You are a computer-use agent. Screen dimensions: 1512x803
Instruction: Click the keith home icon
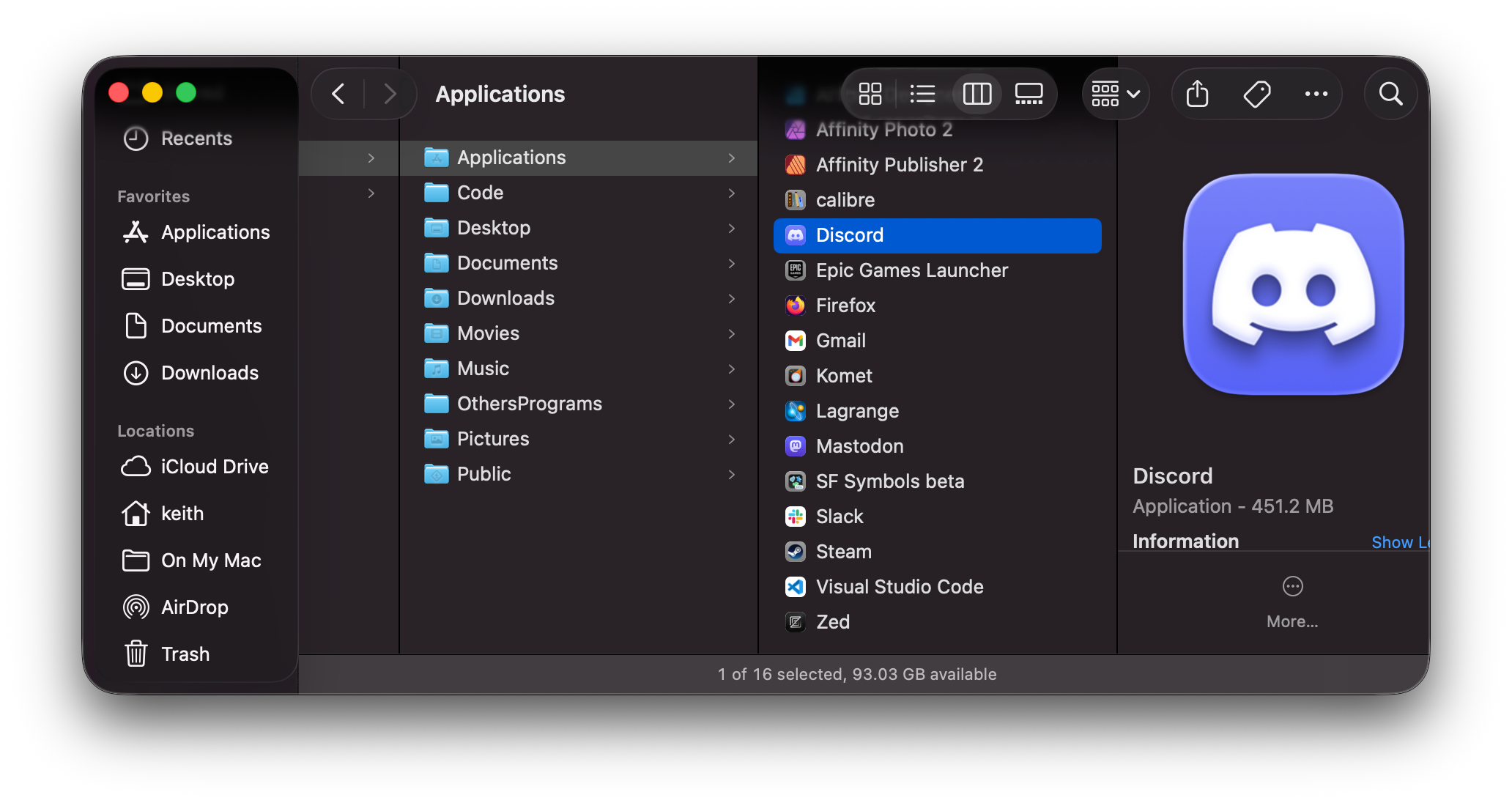click(136, 514)
